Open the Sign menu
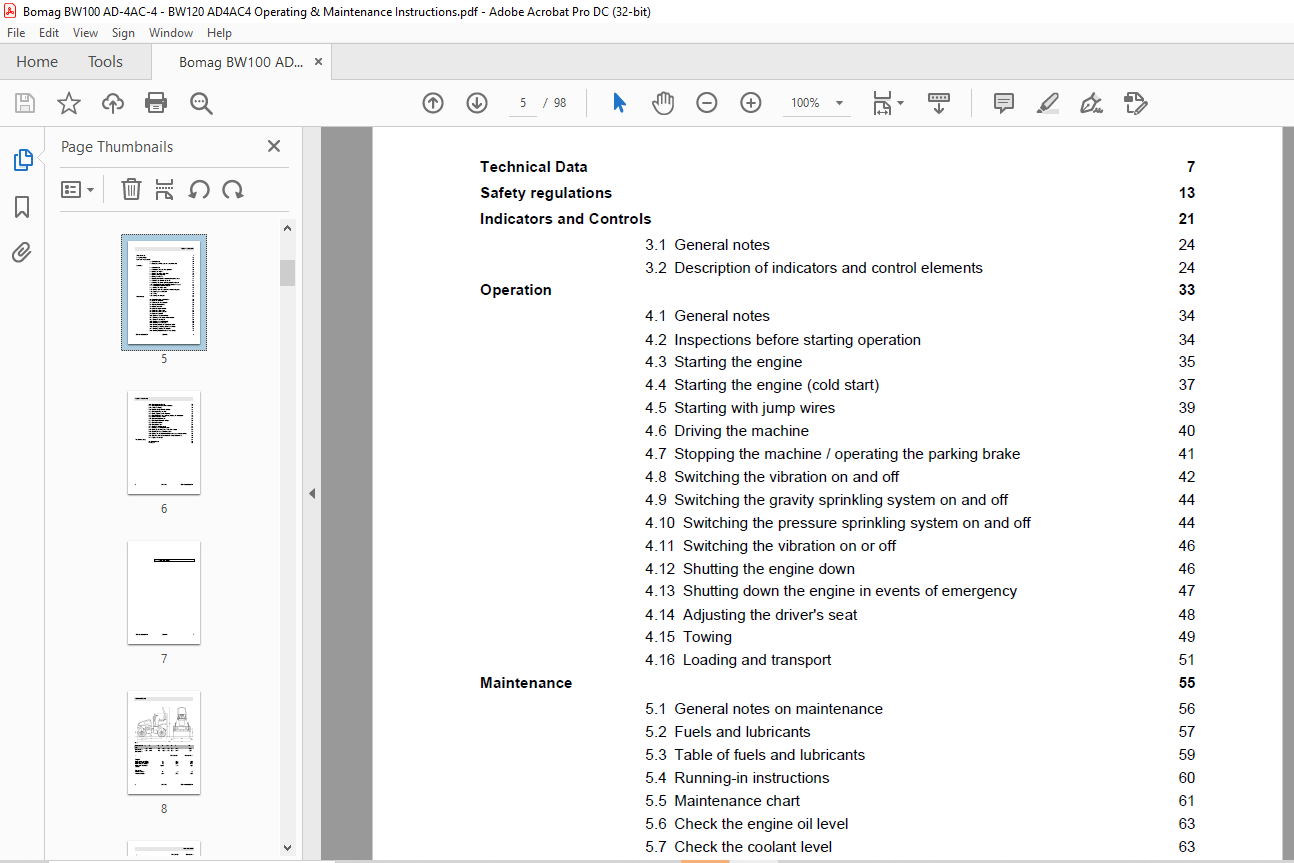 [123, 33]
